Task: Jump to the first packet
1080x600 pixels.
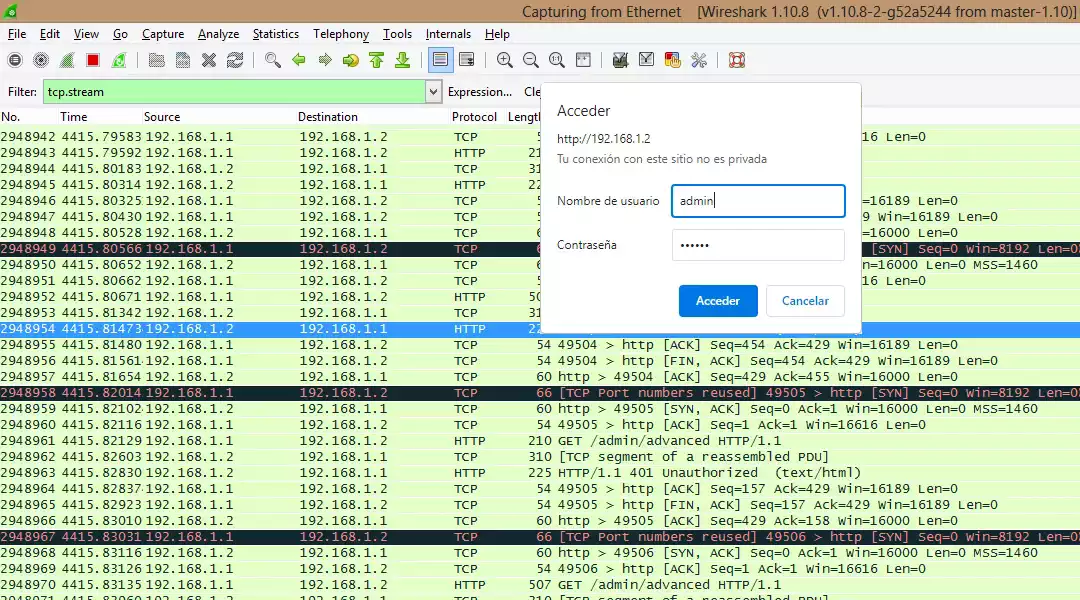Action: click(377, 61)
